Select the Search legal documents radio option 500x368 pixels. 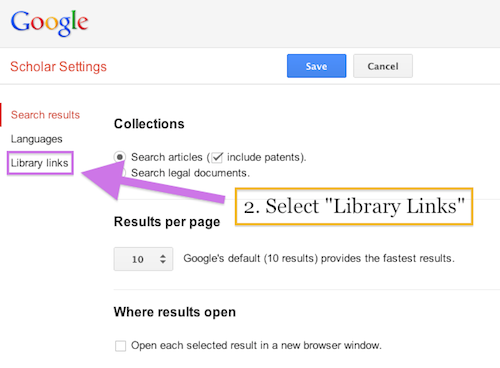coord(122,173)
